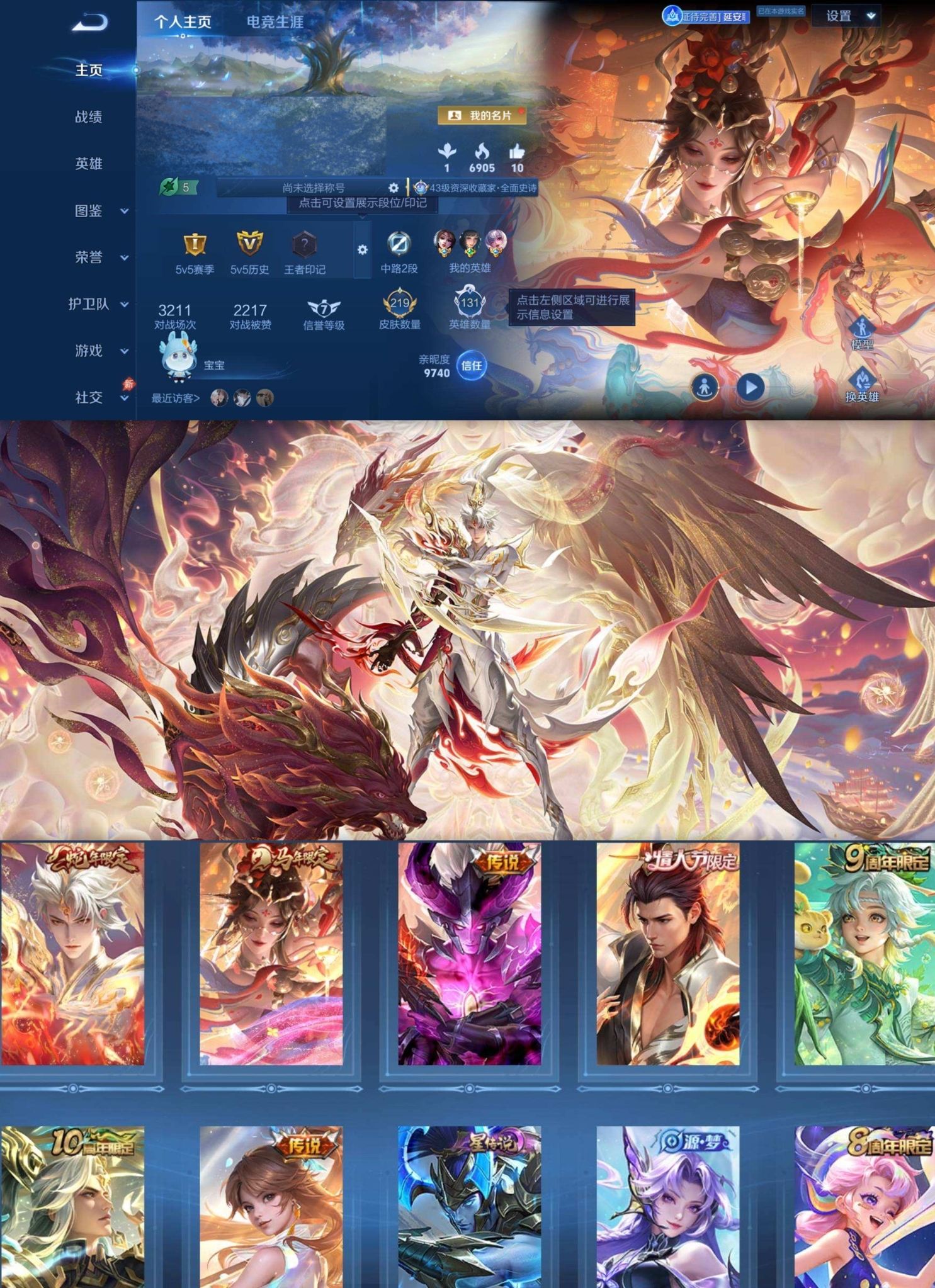The width and height of the screenshot is (935, 1288).
Task: Select the 源·梦 skin card
Action: tap(668, 1207)
